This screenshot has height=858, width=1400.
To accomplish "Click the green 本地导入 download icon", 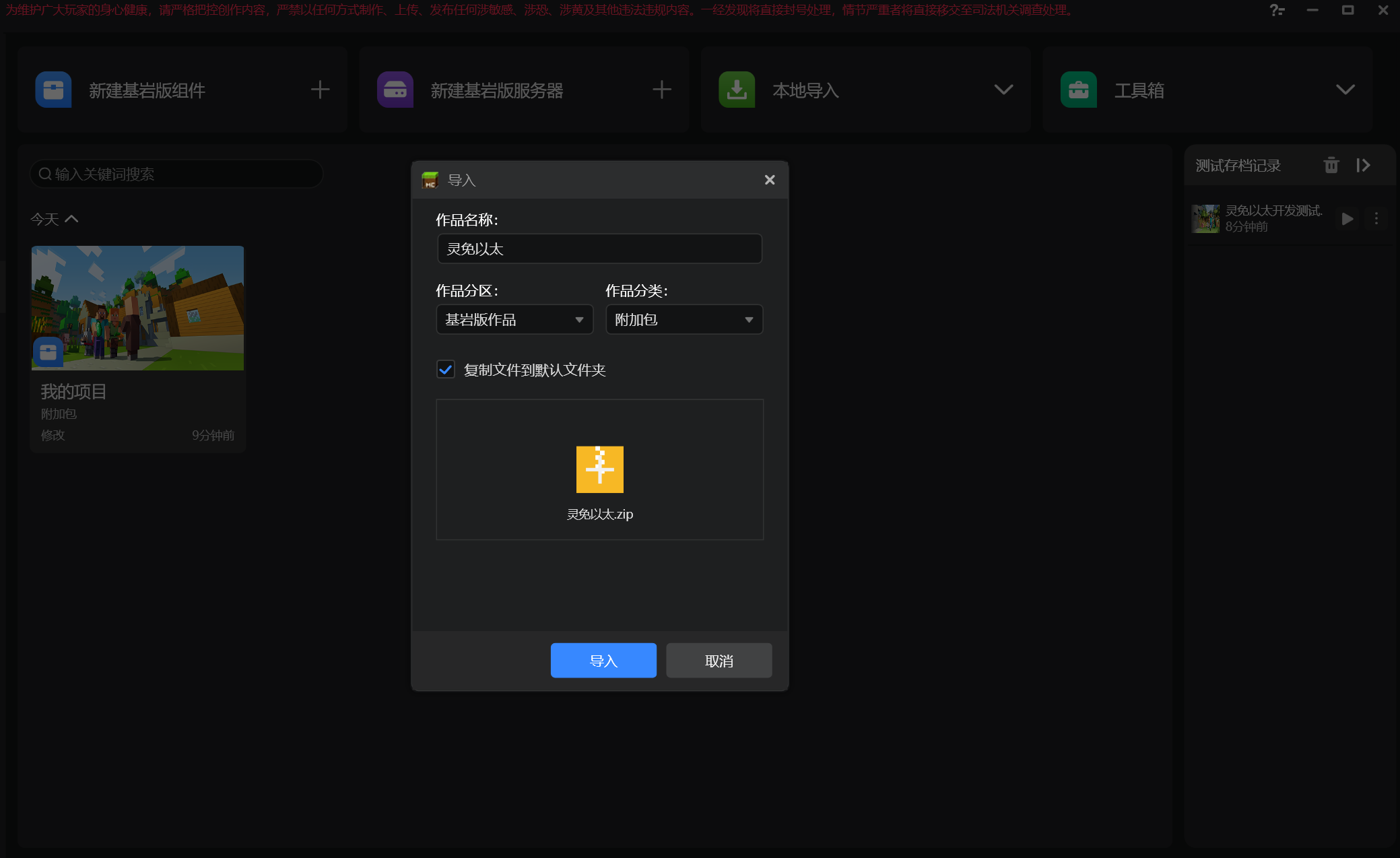I will pyautogui.click(x=737, y=90).
